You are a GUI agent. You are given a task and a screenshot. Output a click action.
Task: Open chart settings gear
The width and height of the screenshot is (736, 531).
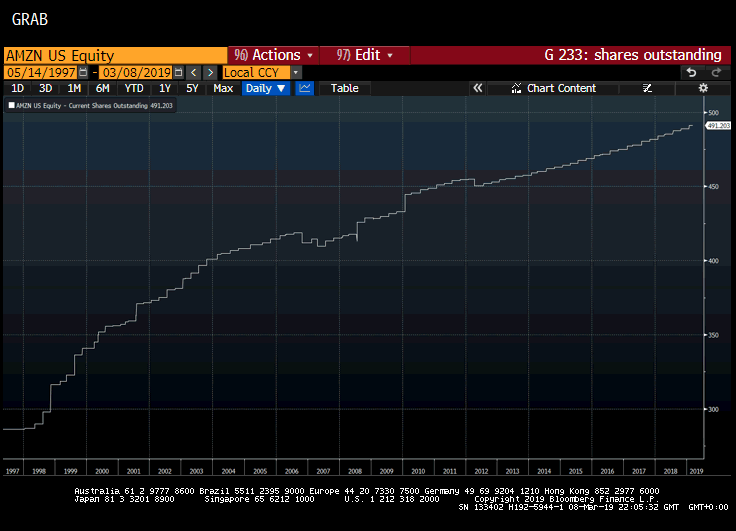(x=703, y=88)
